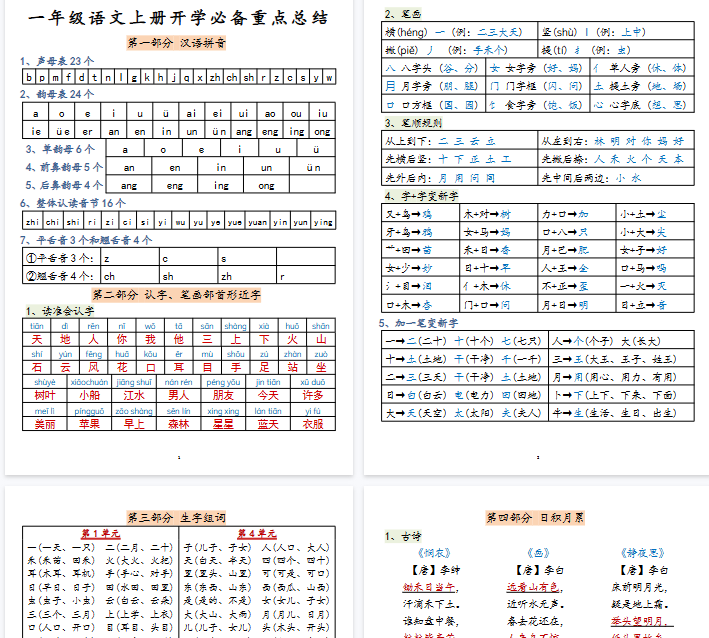Click the heading 2、笔画
This screenshot has height=638, width=709.
point(403,14)
